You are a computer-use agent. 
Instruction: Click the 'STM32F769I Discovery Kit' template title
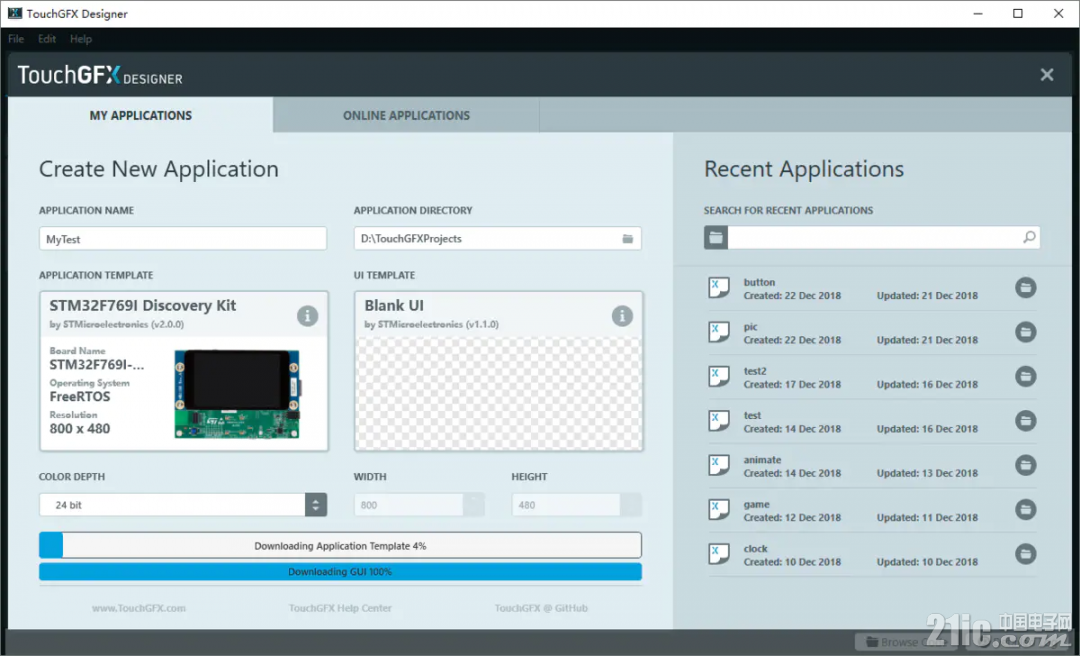click(143, 305)
